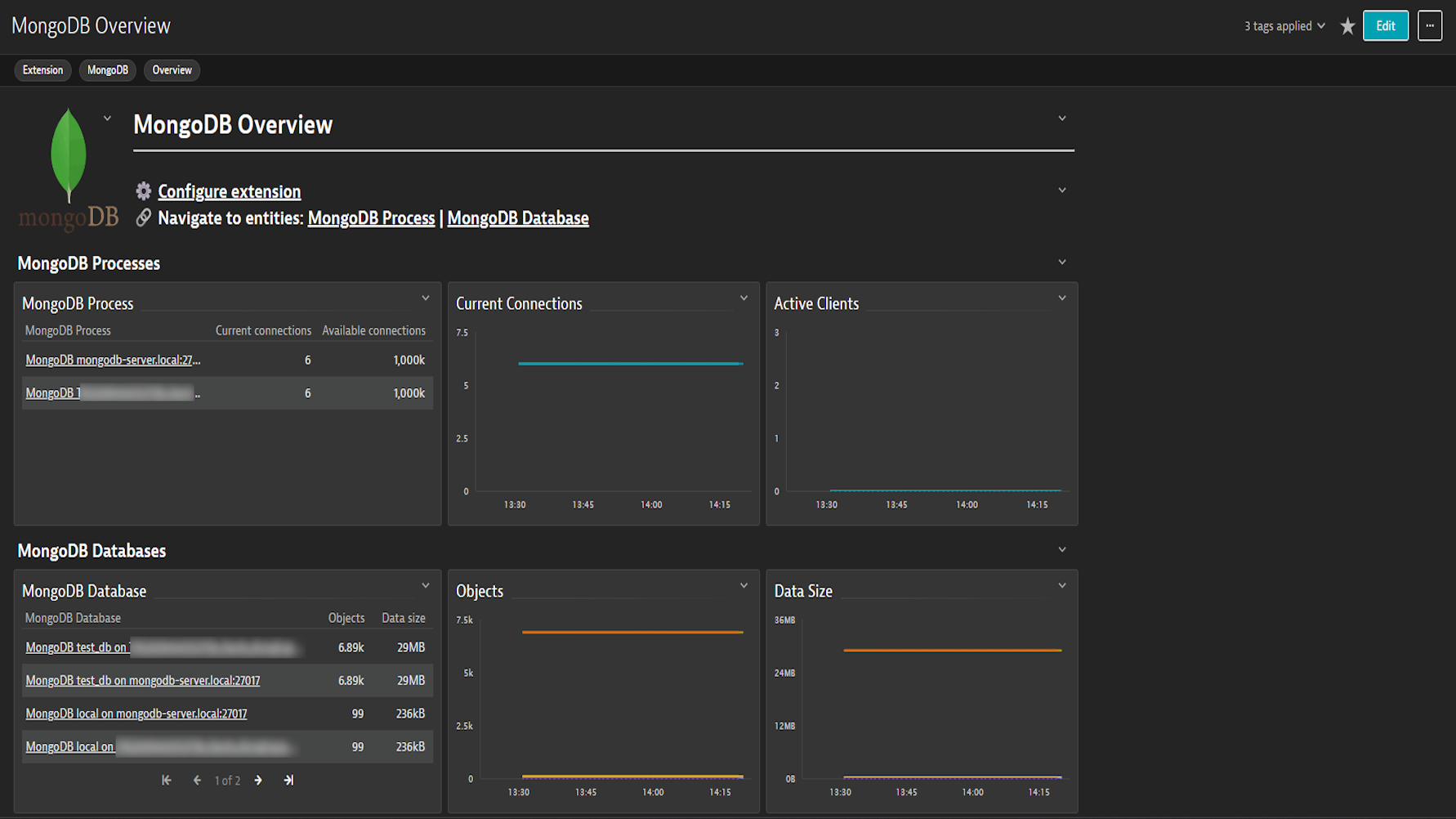This screenshot has height=819, width=1456.
Task: Sort by Objects column header
Action: (346, 619)
